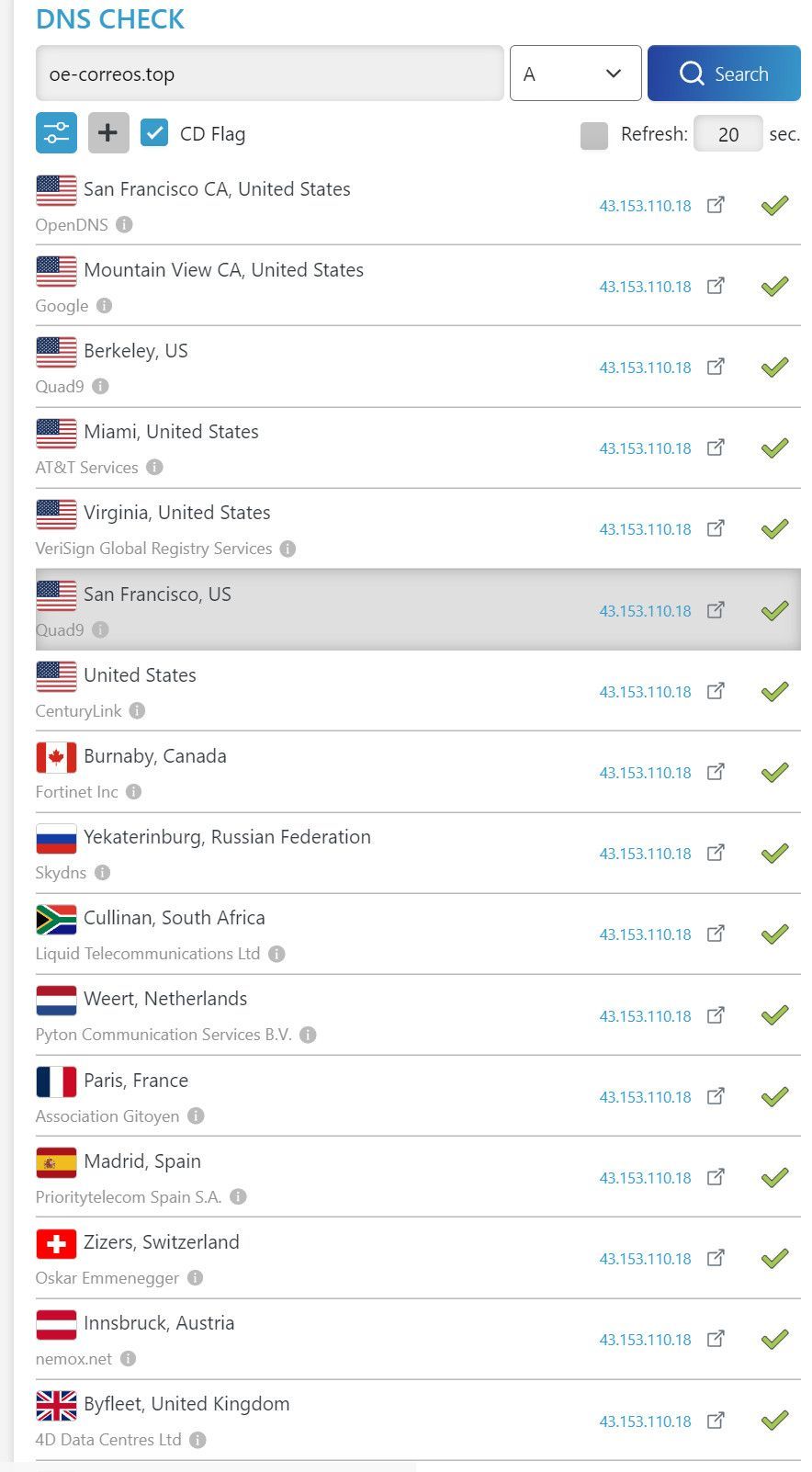Screen dimensions: 812x1472
Task: Open the 43.153.110.18 IP link on the CenturyLink row
Action: tap(645, 691)
